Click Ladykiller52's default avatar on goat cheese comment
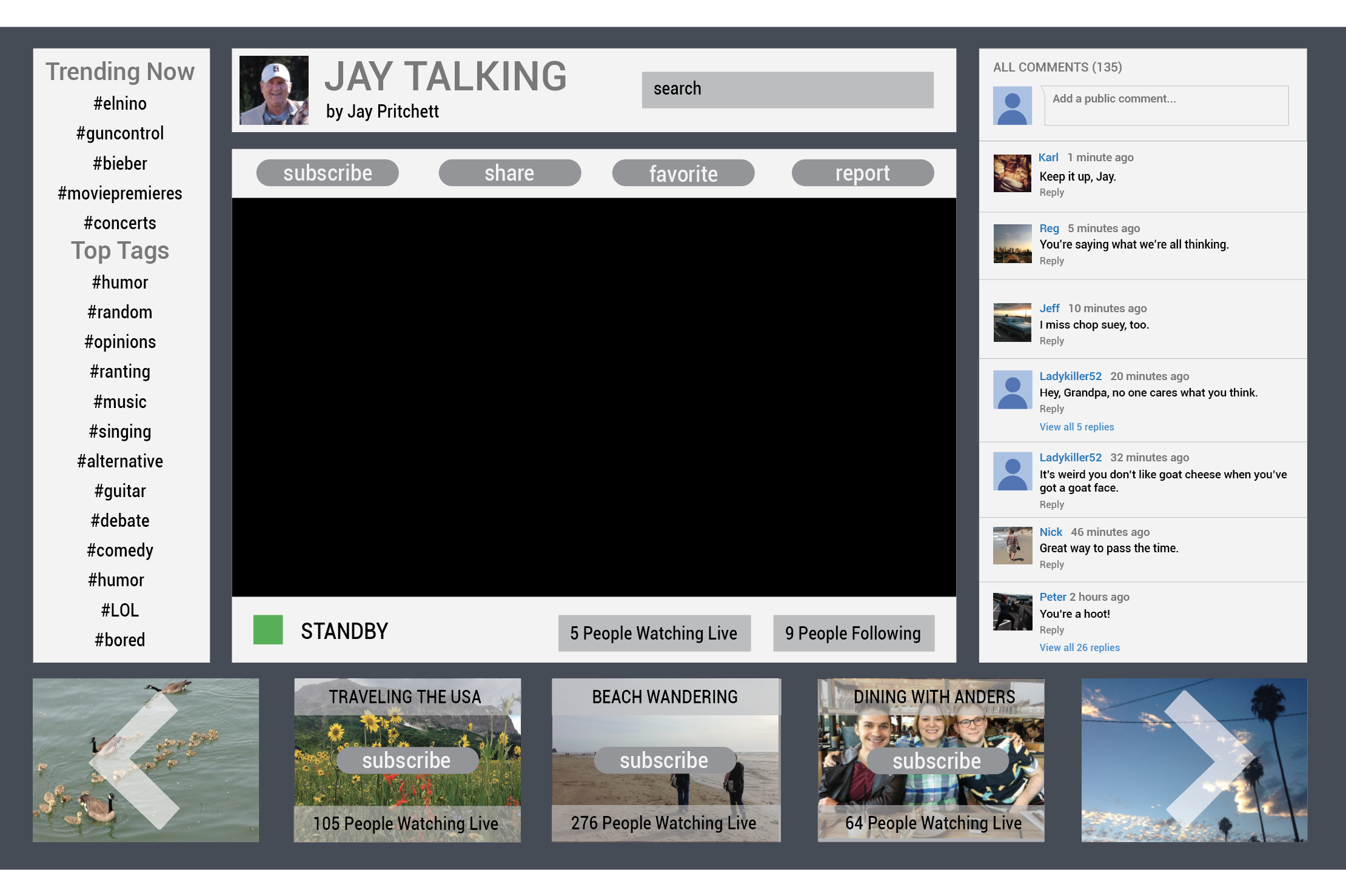 [x=1012, y=471]
